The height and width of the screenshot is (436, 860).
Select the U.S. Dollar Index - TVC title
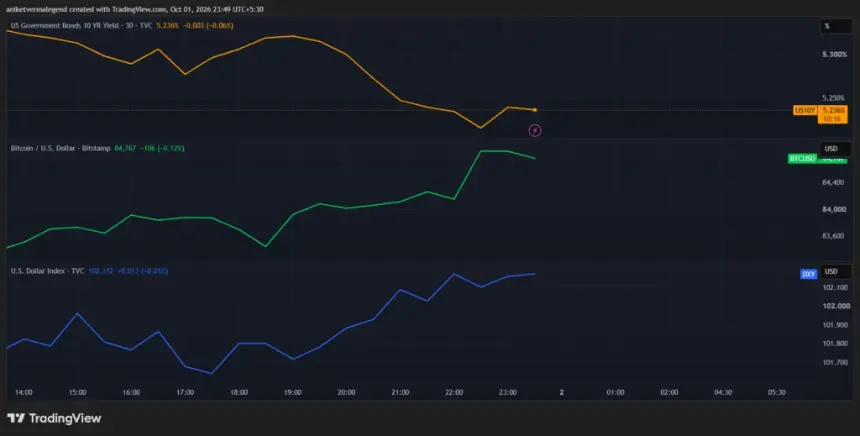click(x=47, y=271)
